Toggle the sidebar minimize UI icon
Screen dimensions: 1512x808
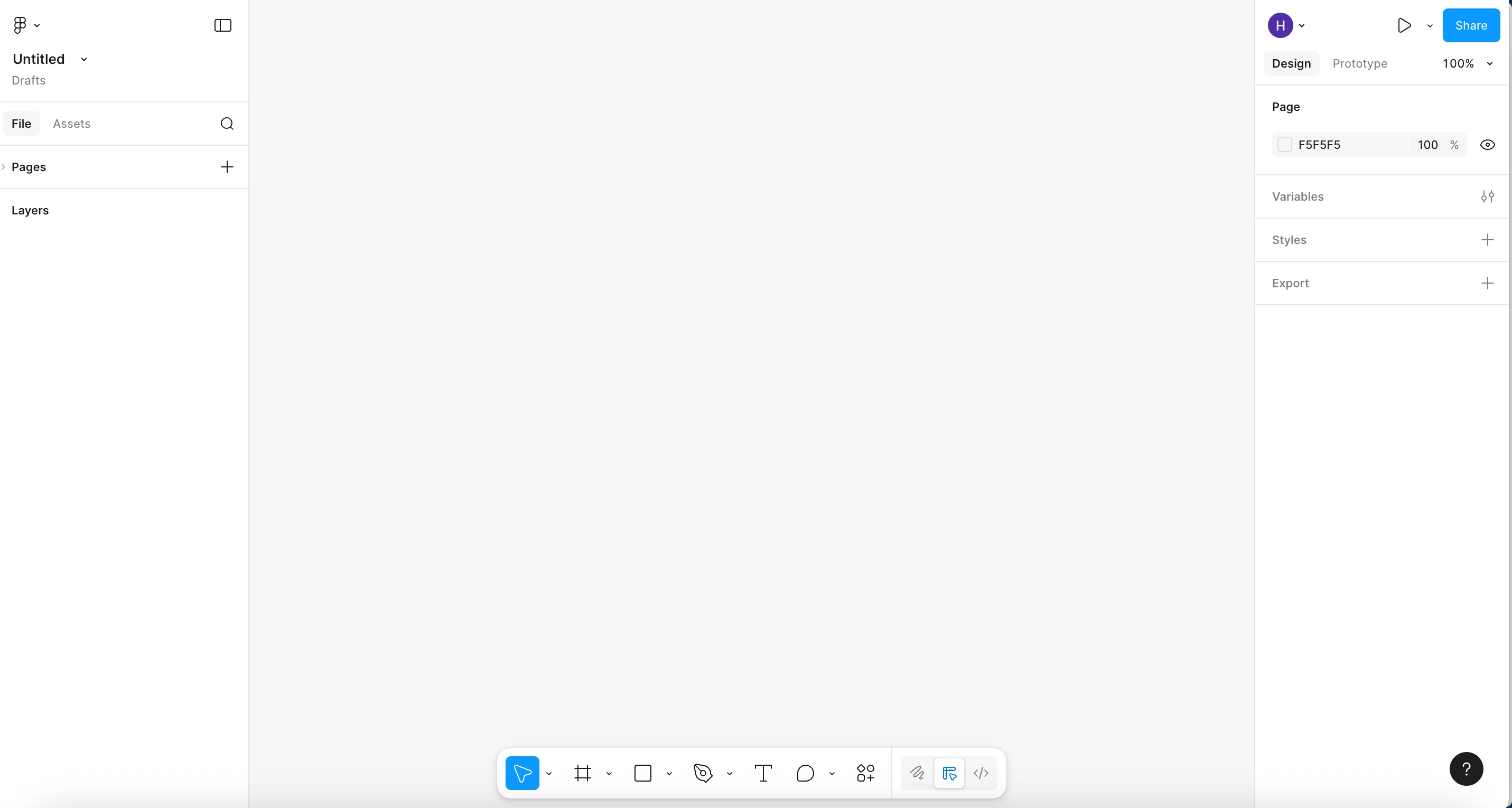point(222,25)
